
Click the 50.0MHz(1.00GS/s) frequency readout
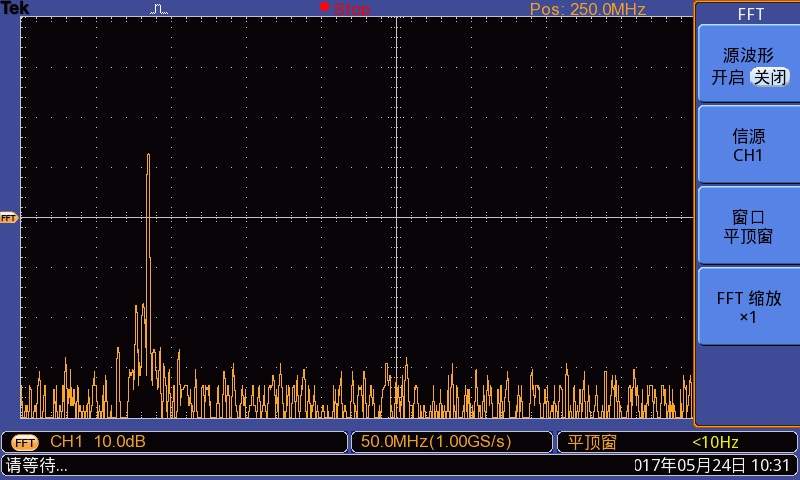[x=436, y=441]
